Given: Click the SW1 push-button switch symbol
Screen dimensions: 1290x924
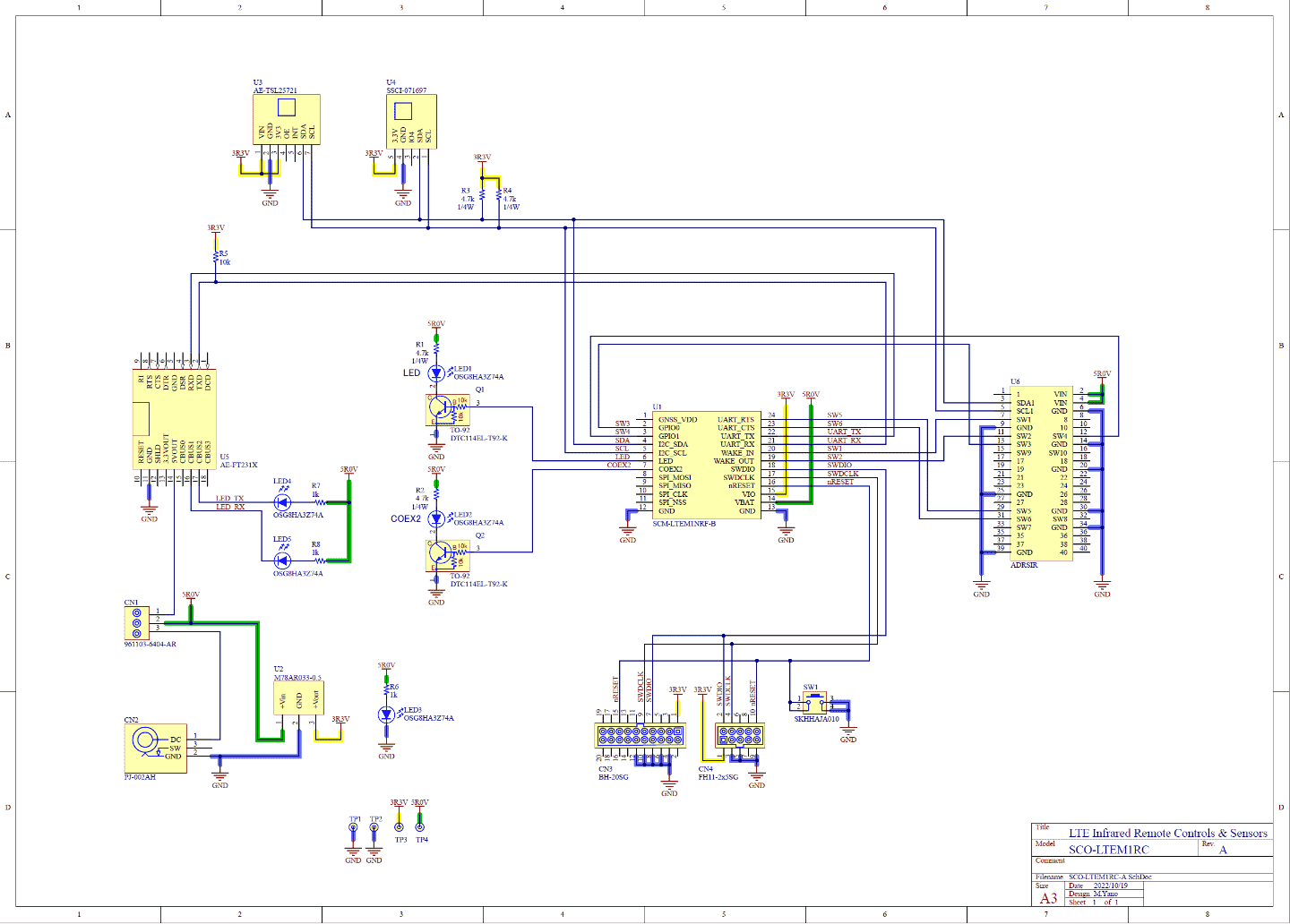Looking at the screenshot, I should tap(813, 701).
